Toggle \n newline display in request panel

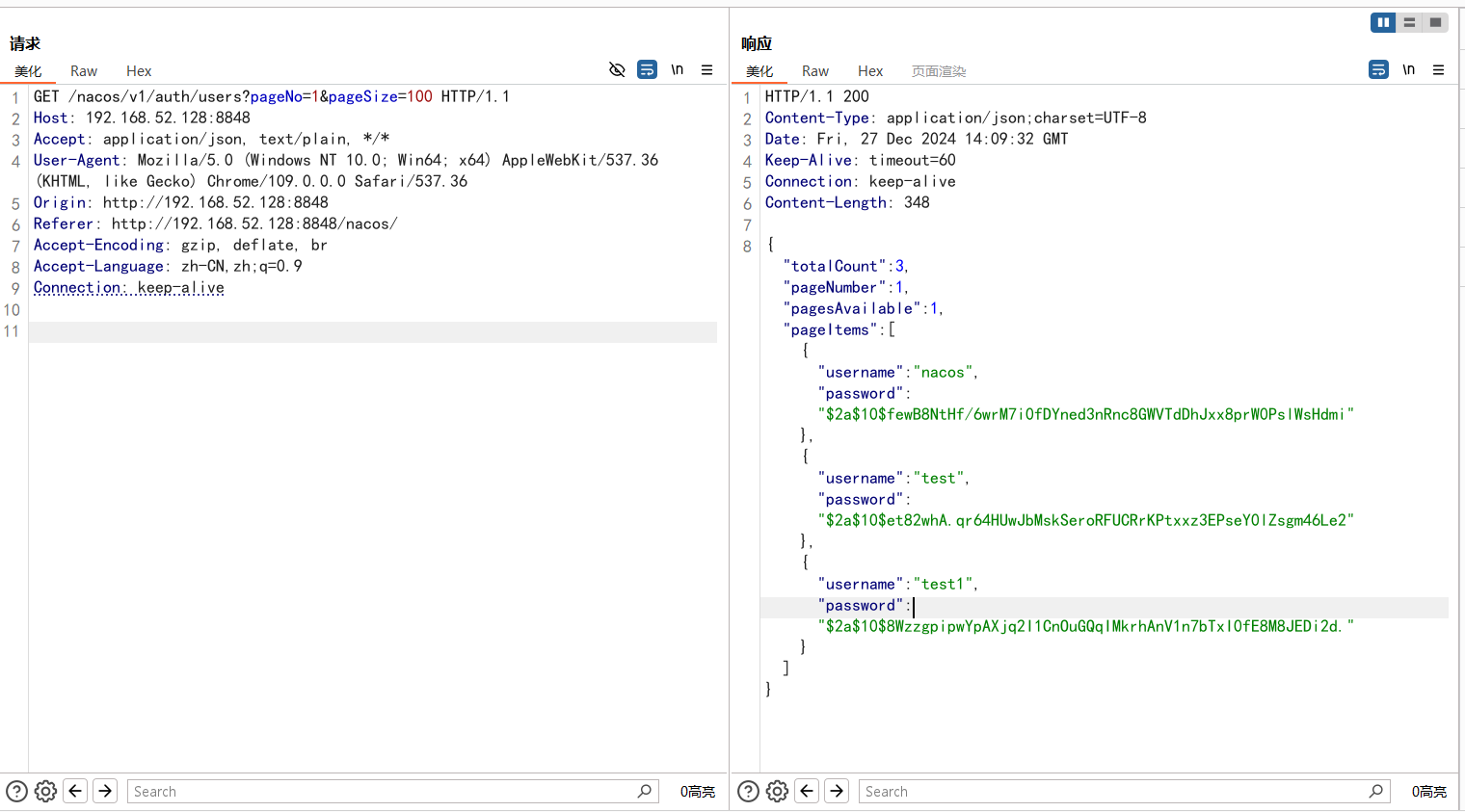[678, 69]
